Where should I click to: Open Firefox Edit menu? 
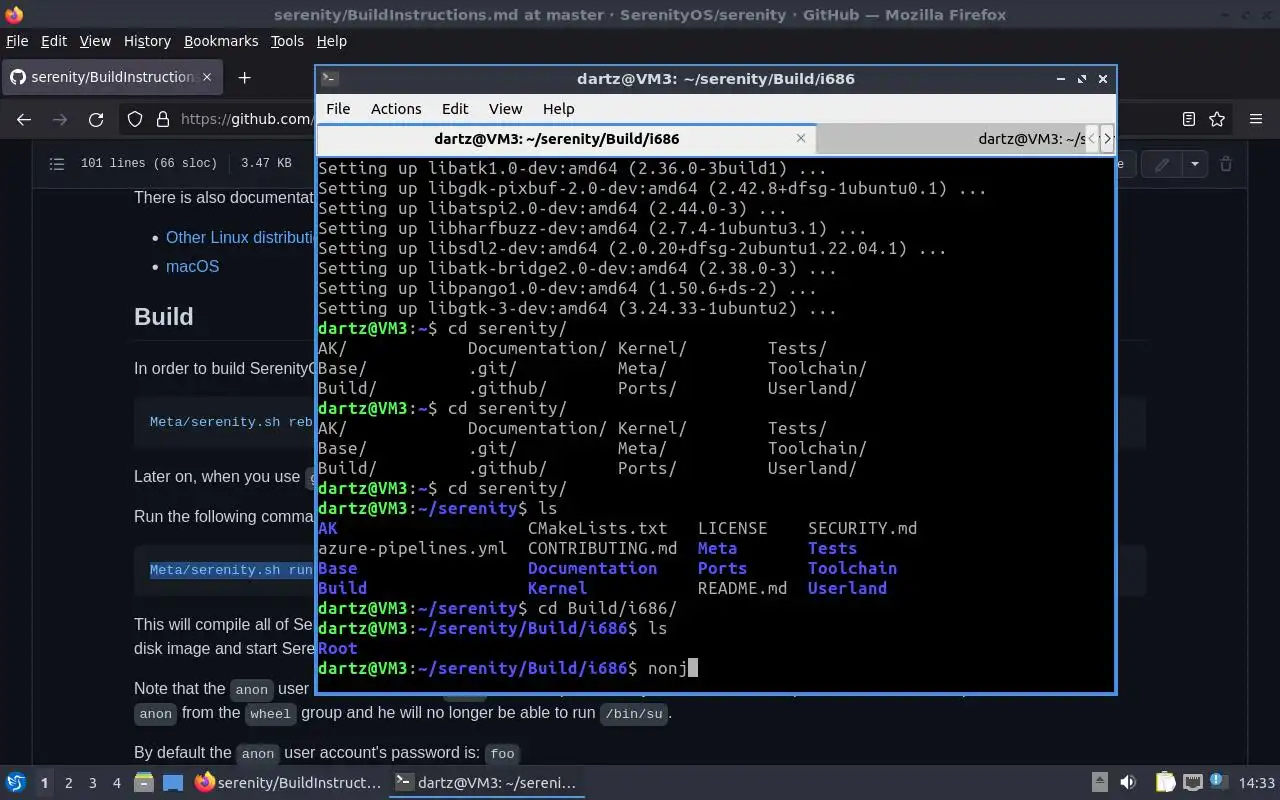click(x=54, y=41)
